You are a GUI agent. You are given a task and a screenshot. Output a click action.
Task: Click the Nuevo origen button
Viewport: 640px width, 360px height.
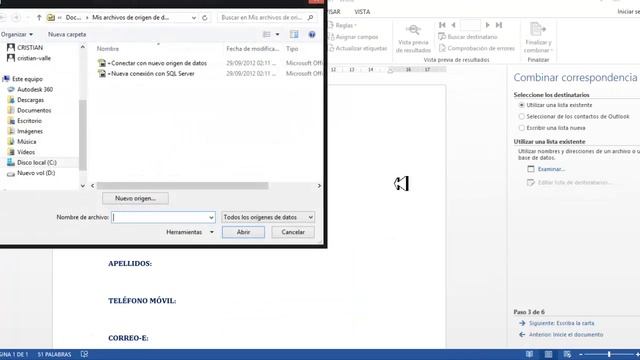[135, 198]
